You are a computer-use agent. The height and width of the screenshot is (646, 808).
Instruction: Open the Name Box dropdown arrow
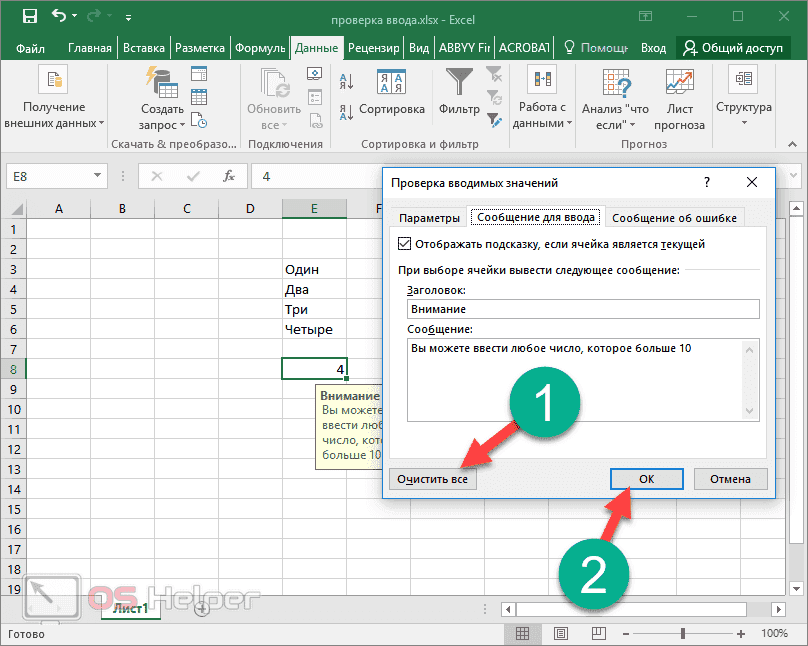99,176
